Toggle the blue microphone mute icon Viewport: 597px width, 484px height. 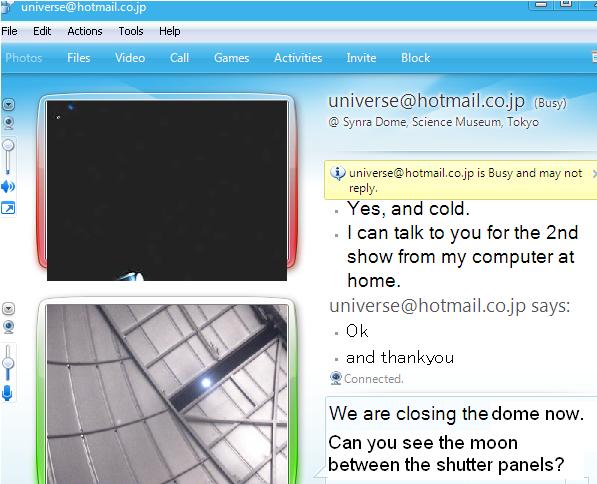(x=7, y=393)
